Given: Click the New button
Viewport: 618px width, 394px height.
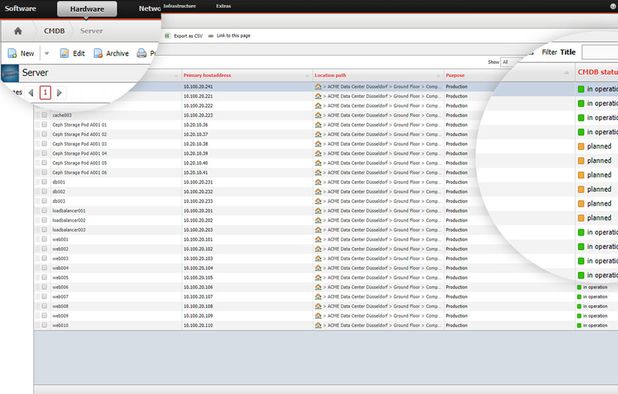Looking at the screenshot, I should [x=21, y=53].
